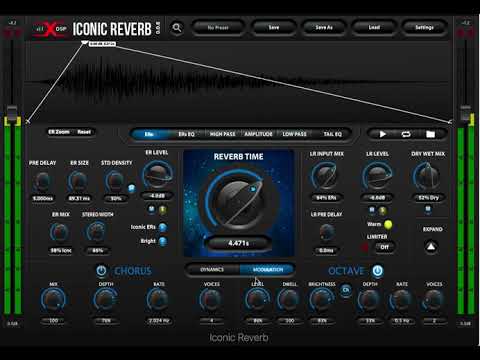Open the Low Pass tab
Screen dimensions: 480x360
(x=294, y=134)
